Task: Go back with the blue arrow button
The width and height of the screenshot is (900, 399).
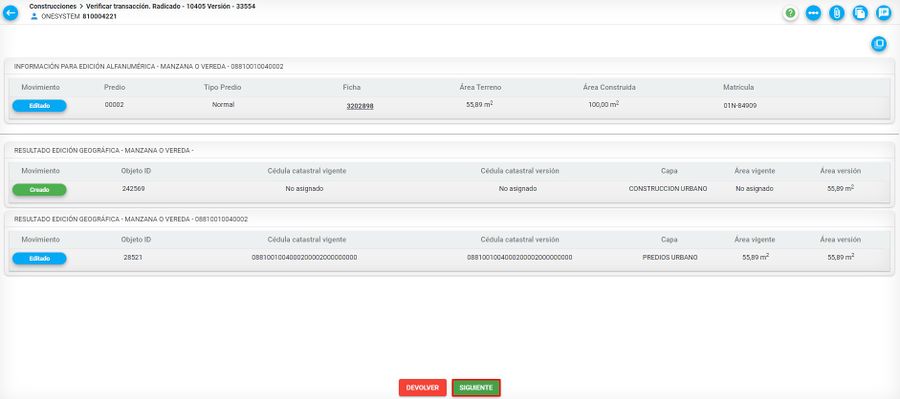Action: [10, 13]
